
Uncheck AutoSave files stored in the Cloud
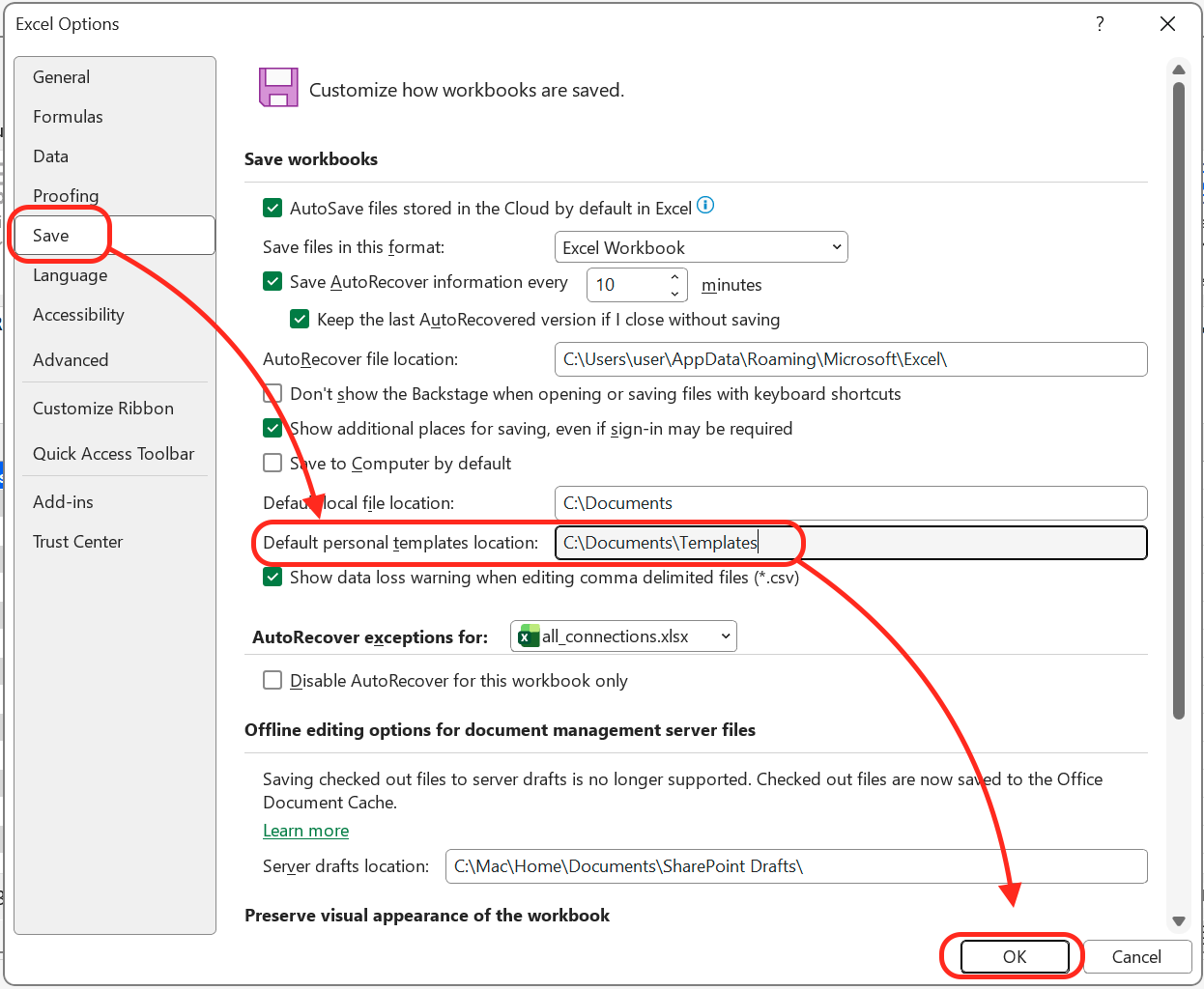coord(272,208)
